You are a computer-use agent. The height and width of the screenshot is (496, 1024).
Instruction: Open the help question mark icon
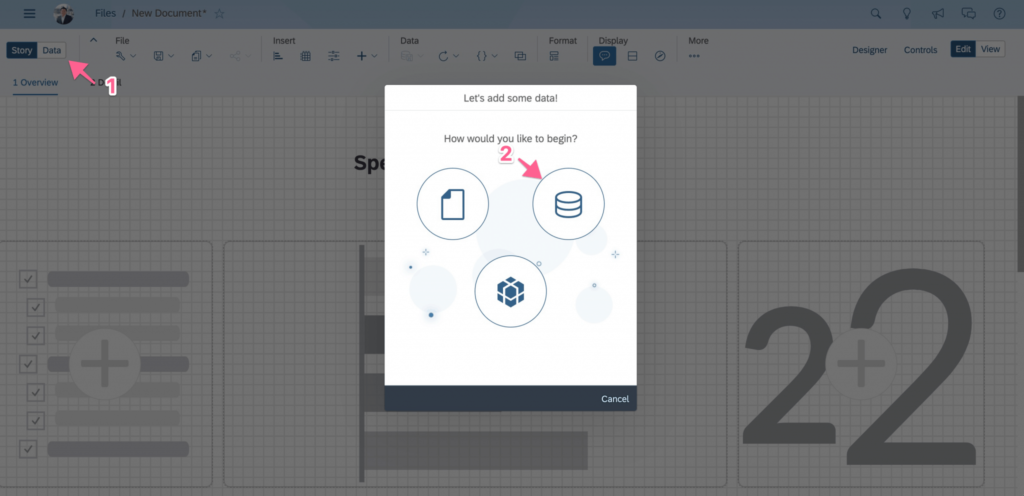coord(998,14)
